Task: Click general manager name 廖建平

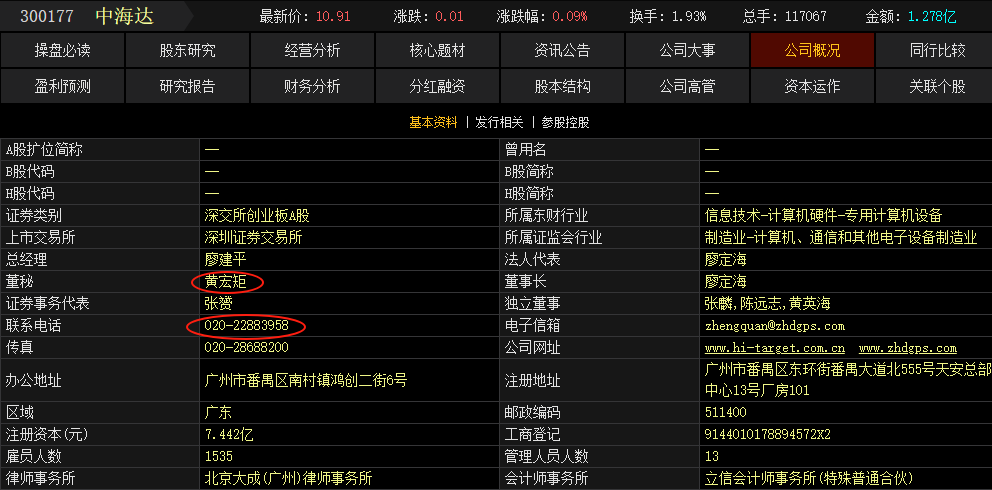Action: [225, 260]
